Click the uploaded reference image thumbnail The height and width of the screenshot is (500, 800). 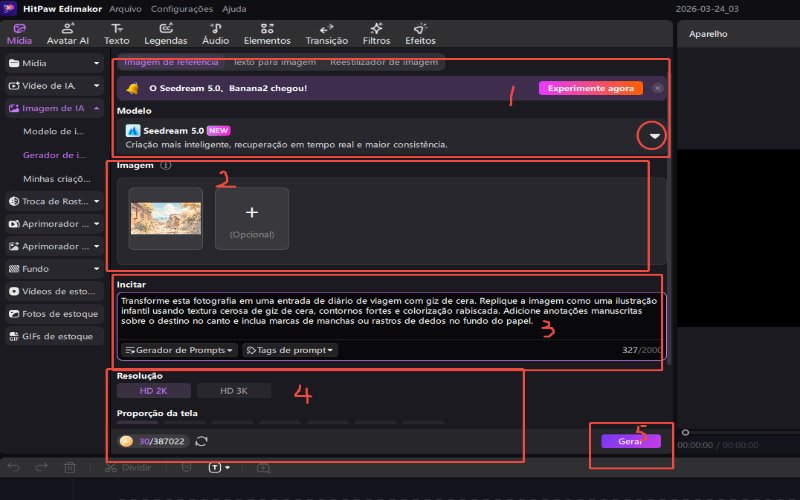pos(166,218)
